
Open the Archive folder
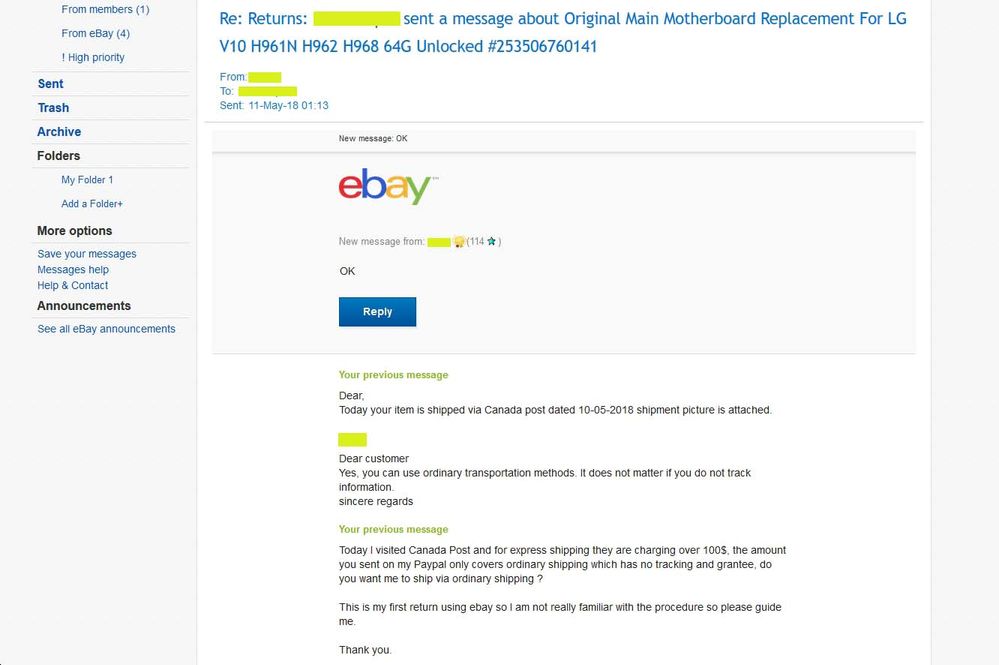tap(59, 132)
